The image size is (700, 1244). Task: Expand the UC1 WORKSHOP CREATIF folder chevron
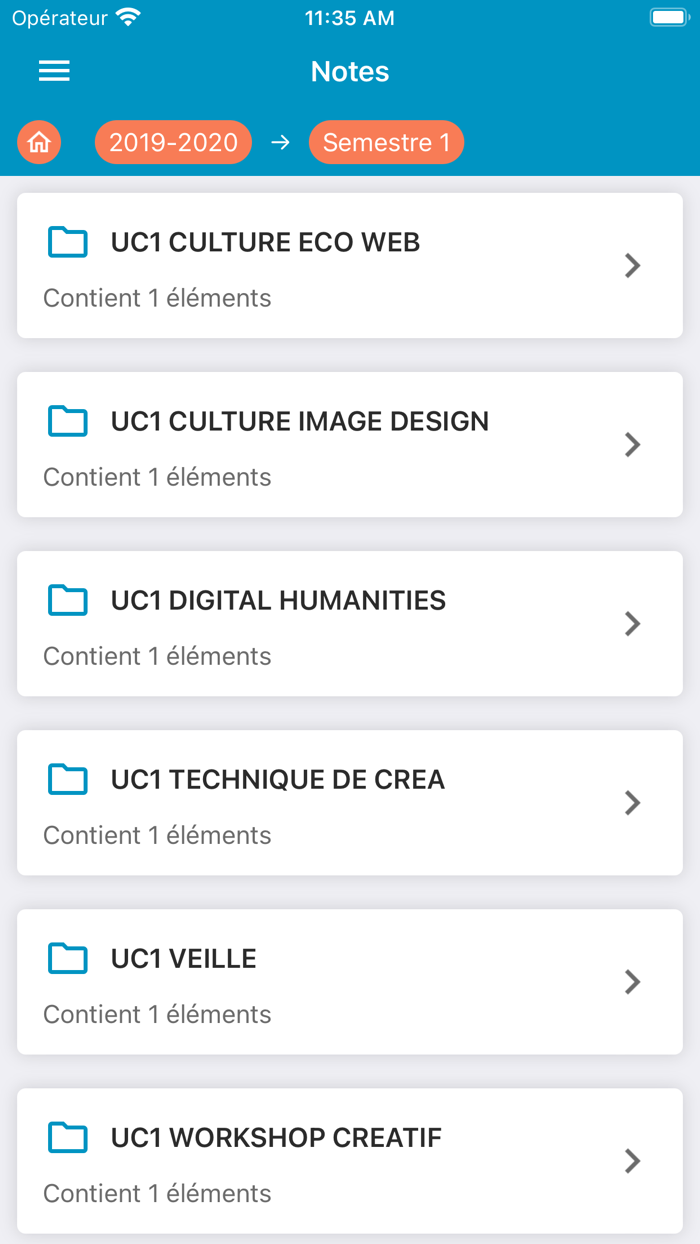tap(632, 1161)
